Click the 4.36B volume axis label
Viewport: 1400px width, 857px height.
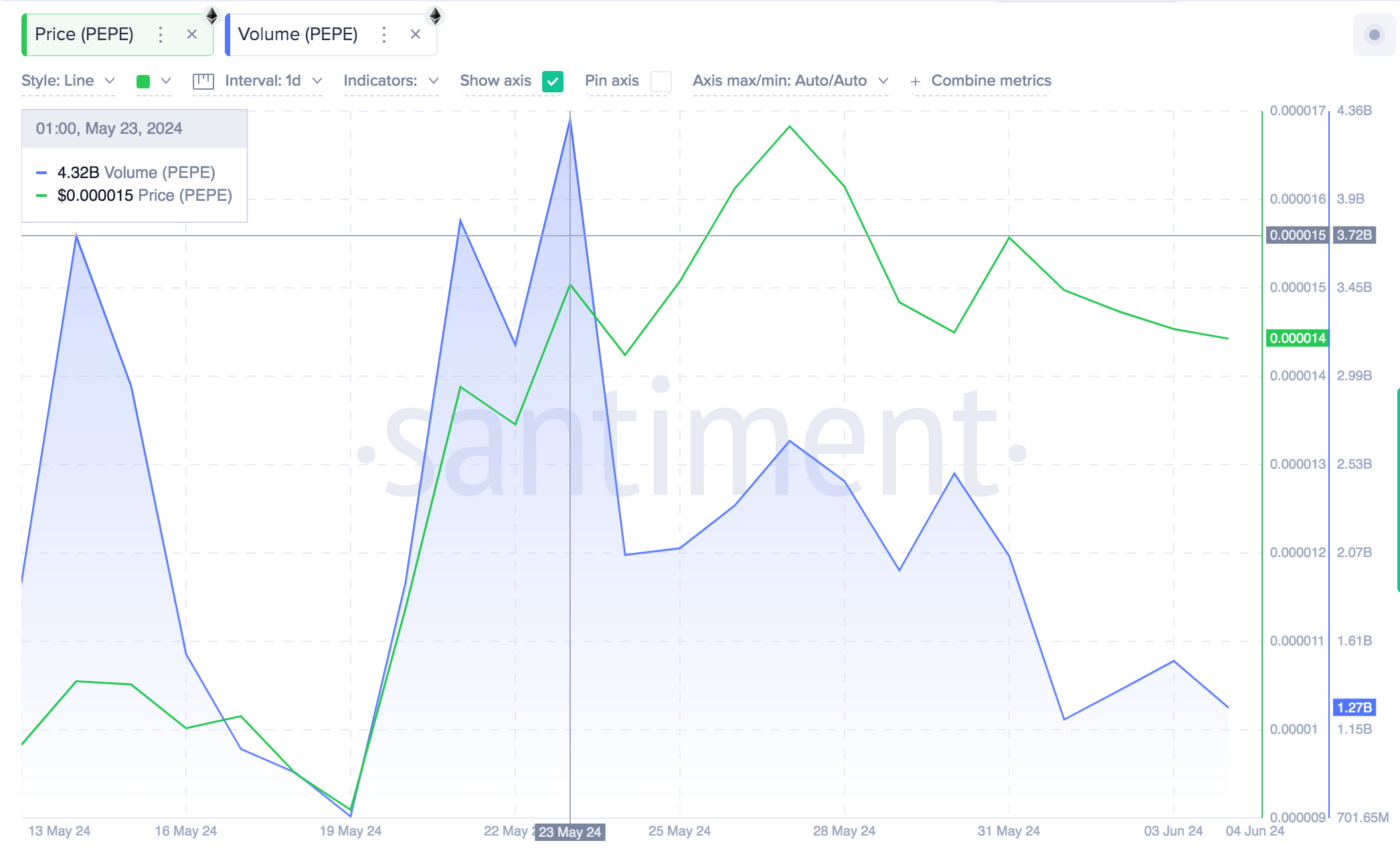coord(1353,111)
